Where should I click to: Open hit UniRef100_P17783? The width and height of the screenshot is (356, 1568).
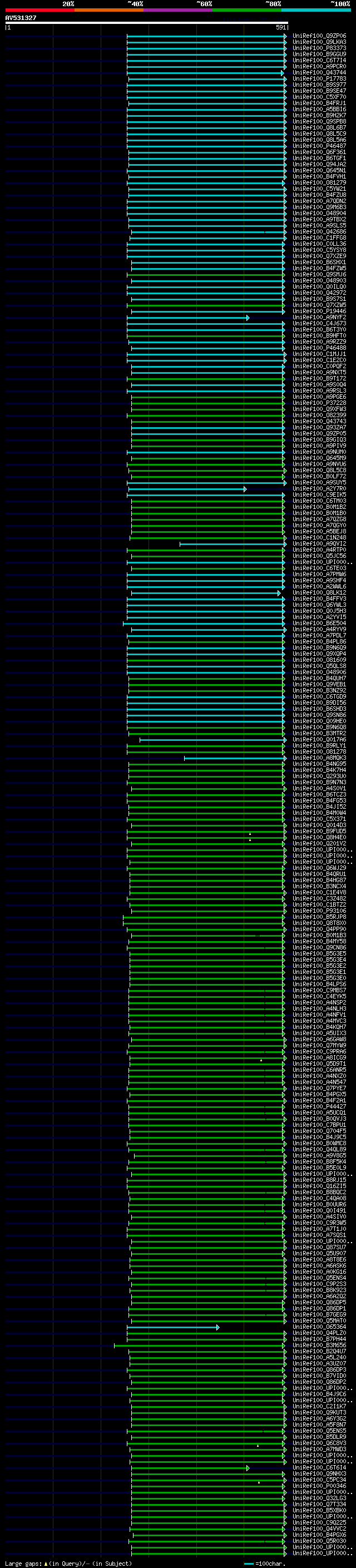[319, 78]
